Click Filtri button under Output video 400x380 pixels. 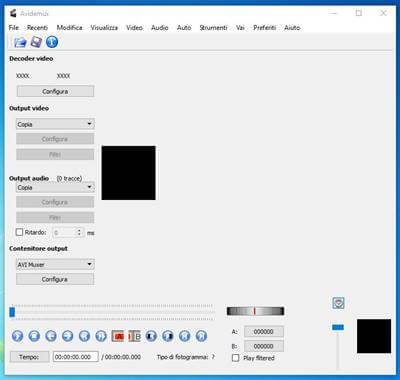(x=55, y=155)
